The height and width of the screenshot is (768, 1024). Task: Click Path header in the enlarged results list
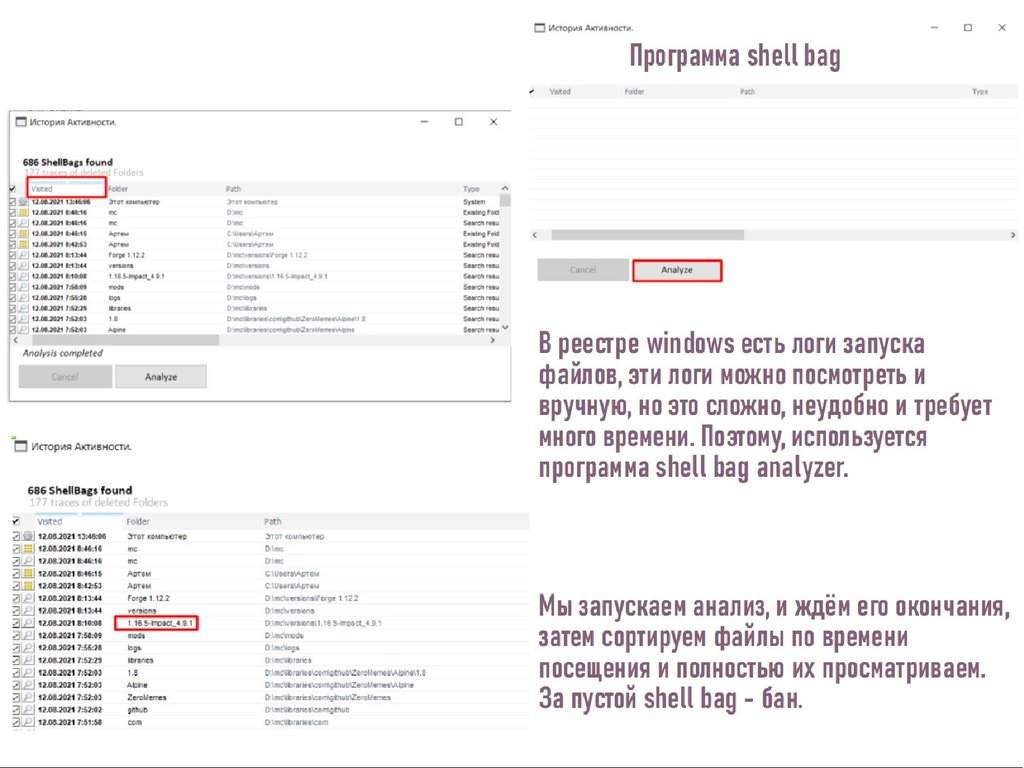click(x=272, y=521)
